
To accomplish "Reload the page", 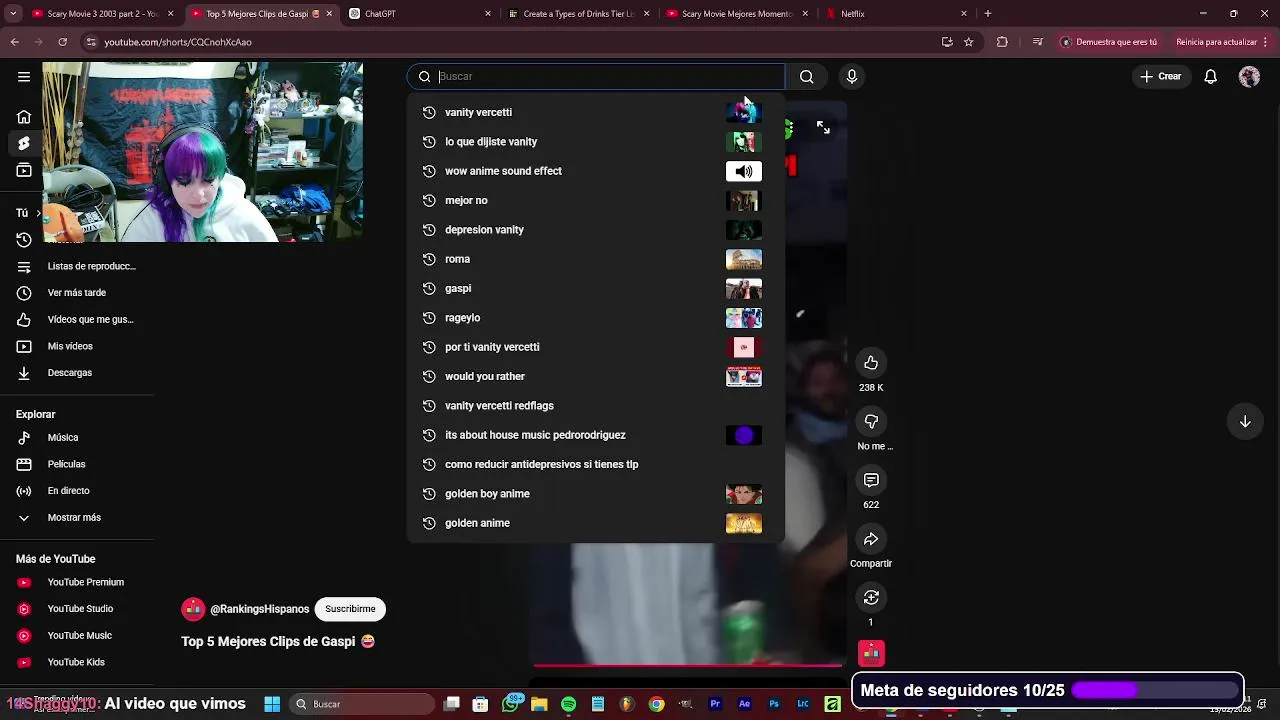I will 62,42.
